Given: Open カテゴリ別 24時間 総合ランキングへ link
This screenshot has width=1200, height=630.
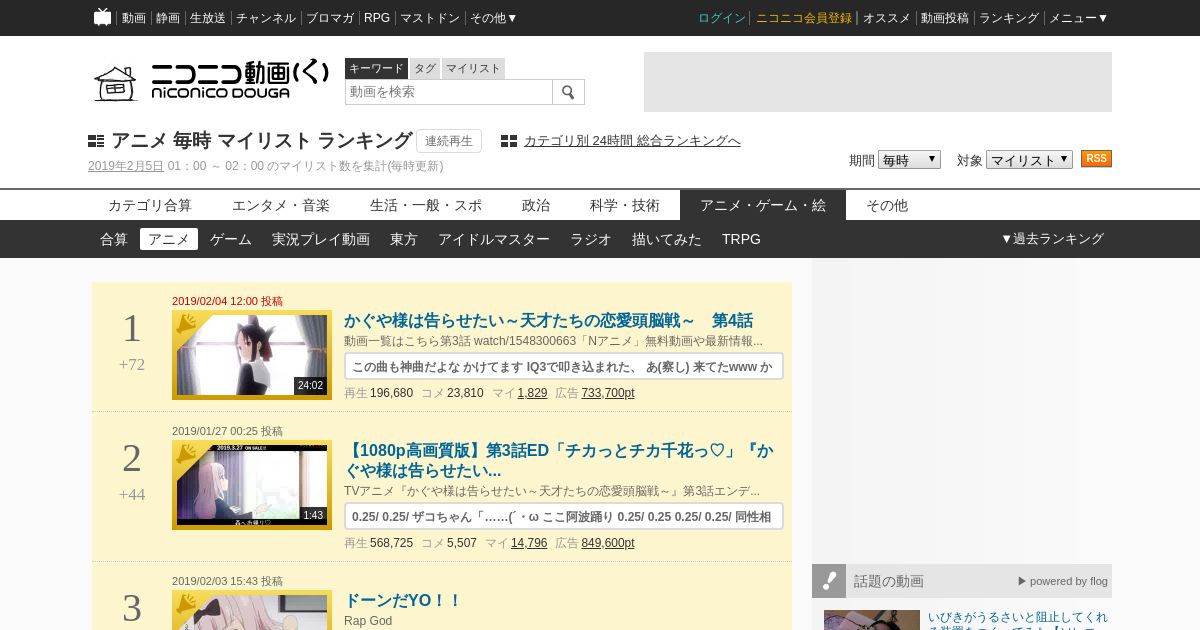Looking at the screenshot, I should (x=632, y=141).
